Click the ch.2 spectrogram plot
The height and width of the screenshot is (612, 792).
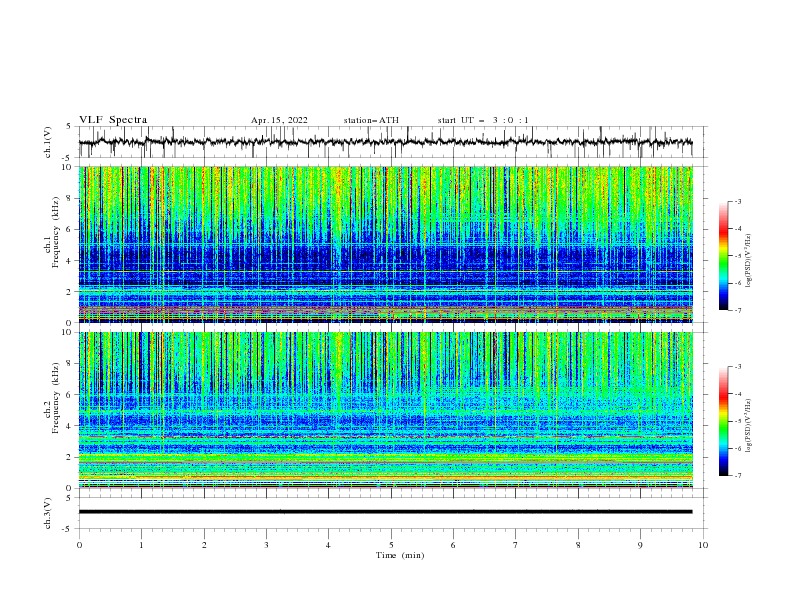pyautogui.click(x=386, y=410)
